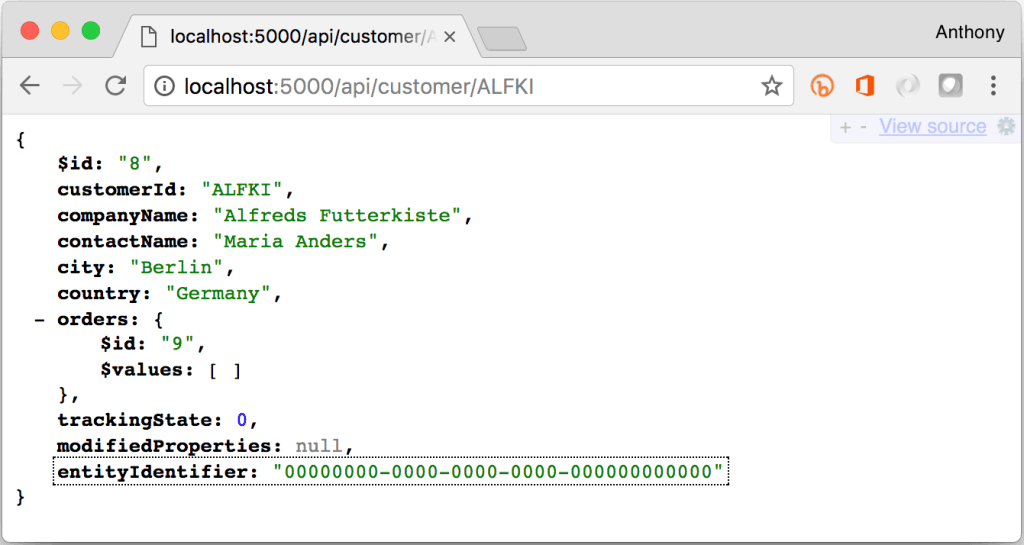The width and height of the screenshot is (1024, 545).
Task: Click the "9" $id value under orders
Action: click(x=177, y=344)
